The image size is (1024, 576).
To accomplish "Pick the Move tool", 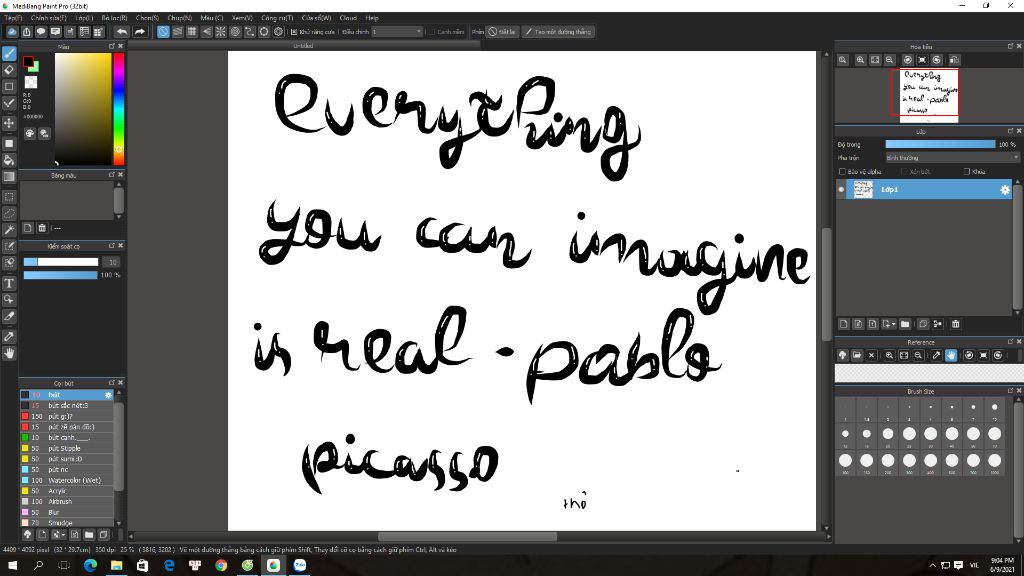I will tap(9, 123).
